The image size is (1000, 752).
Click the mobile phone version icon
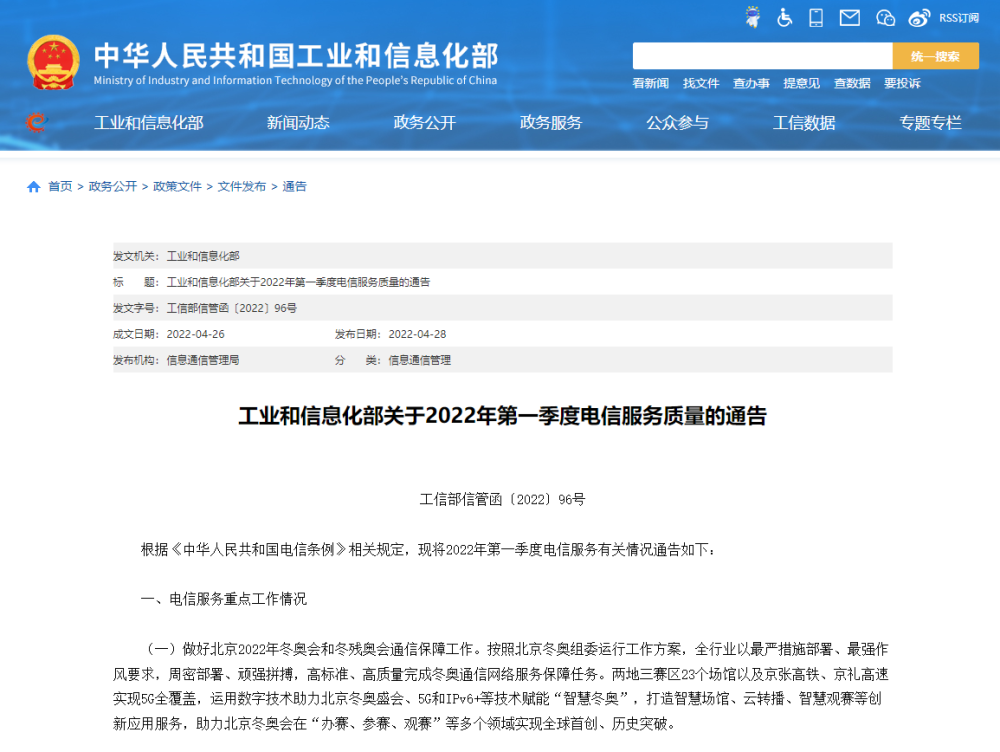point(816,17)
